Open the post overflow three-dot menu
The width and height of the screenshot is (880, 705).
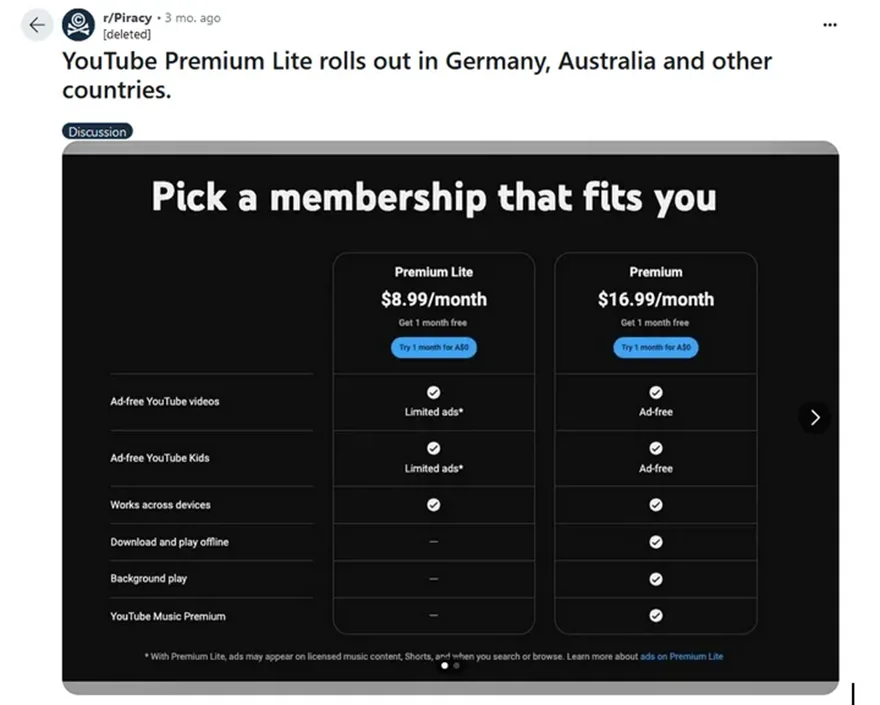(829, 24)
